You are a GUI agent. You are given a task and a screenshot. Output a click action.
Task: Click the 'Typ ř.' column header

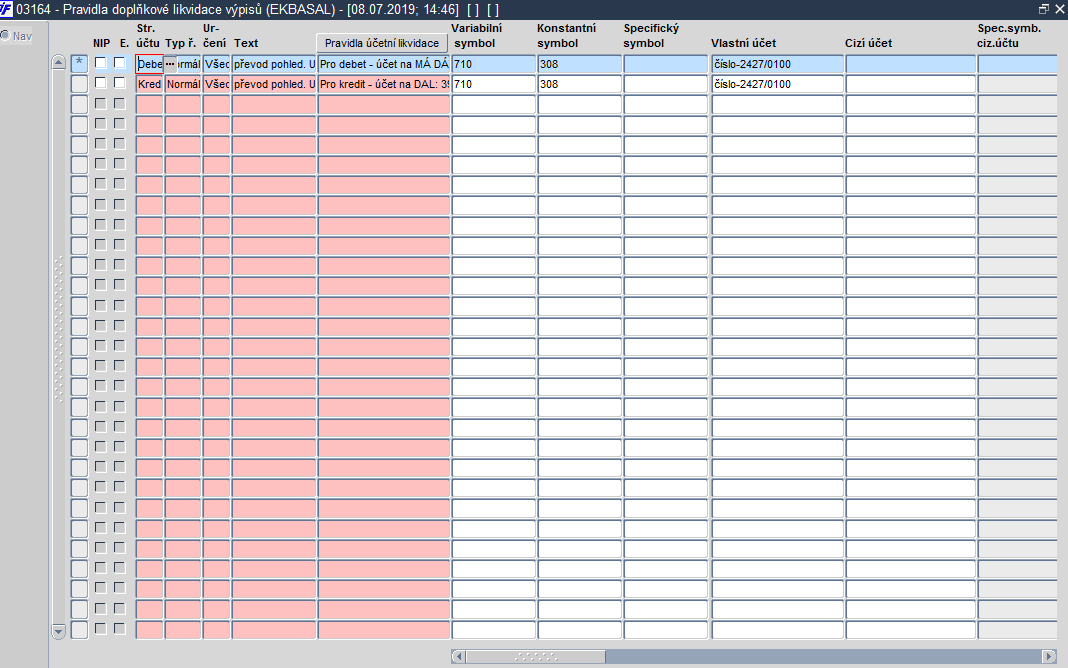click(x=180, y=43)
